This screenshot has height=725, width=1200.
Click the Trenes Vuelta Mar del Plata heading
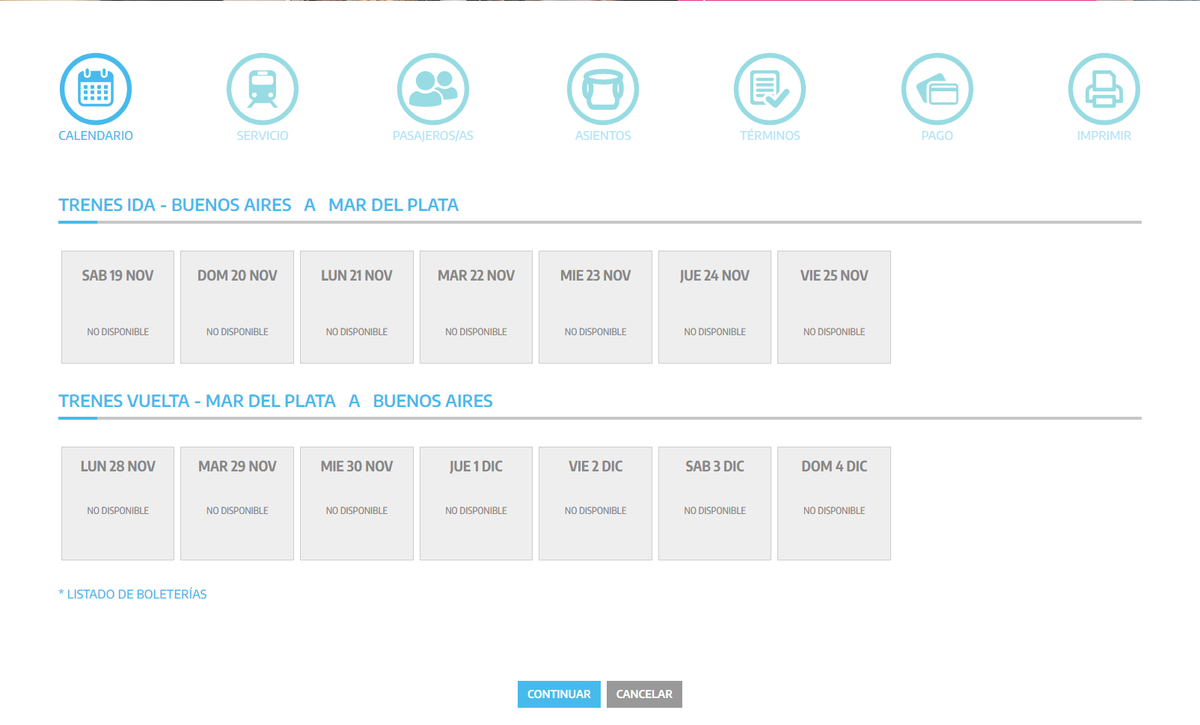point(275,401)
